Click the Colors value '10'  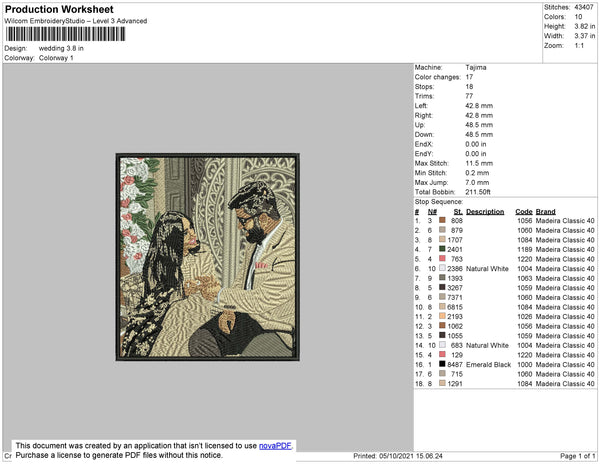tap(578, 17)
